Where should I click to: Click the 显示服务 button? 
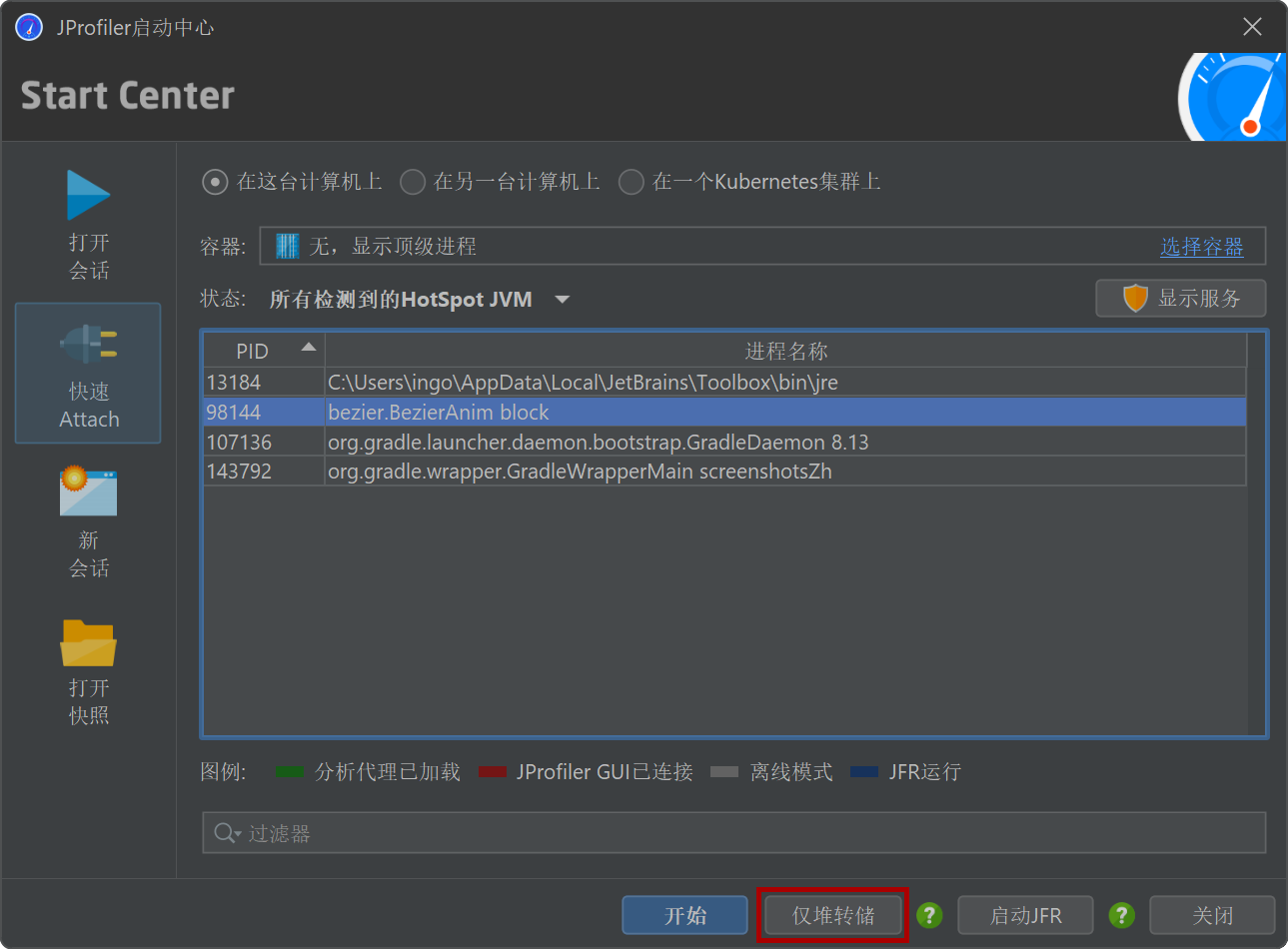1181,298
